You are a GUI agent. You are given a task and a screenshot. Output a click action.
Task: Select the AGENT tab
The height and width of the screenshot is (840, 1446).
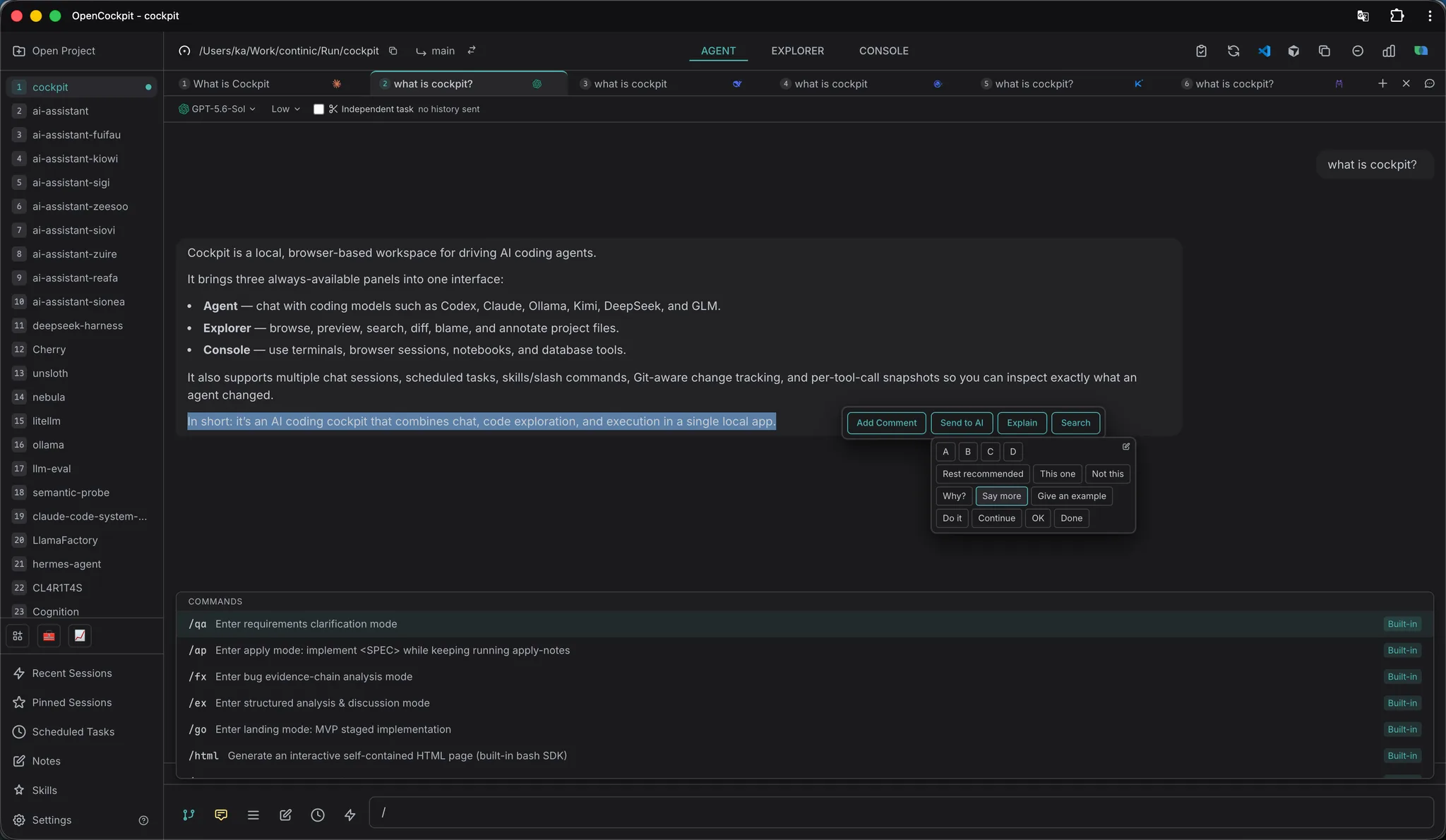pos(718,51)
